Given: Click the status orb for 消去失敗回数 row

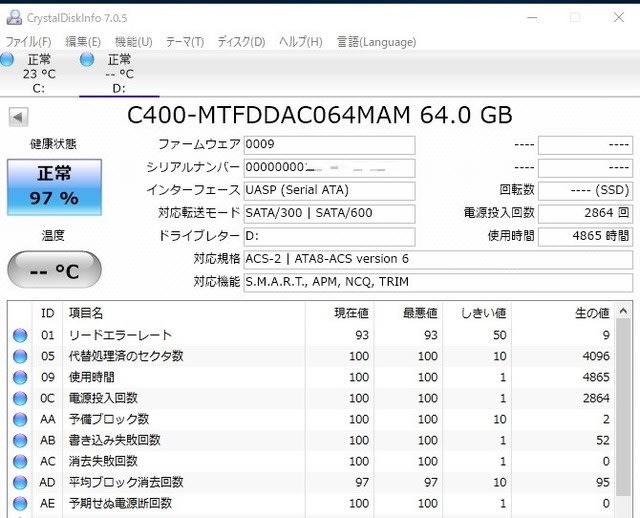Looking at the screenshot, I should (x=20, y=462).
